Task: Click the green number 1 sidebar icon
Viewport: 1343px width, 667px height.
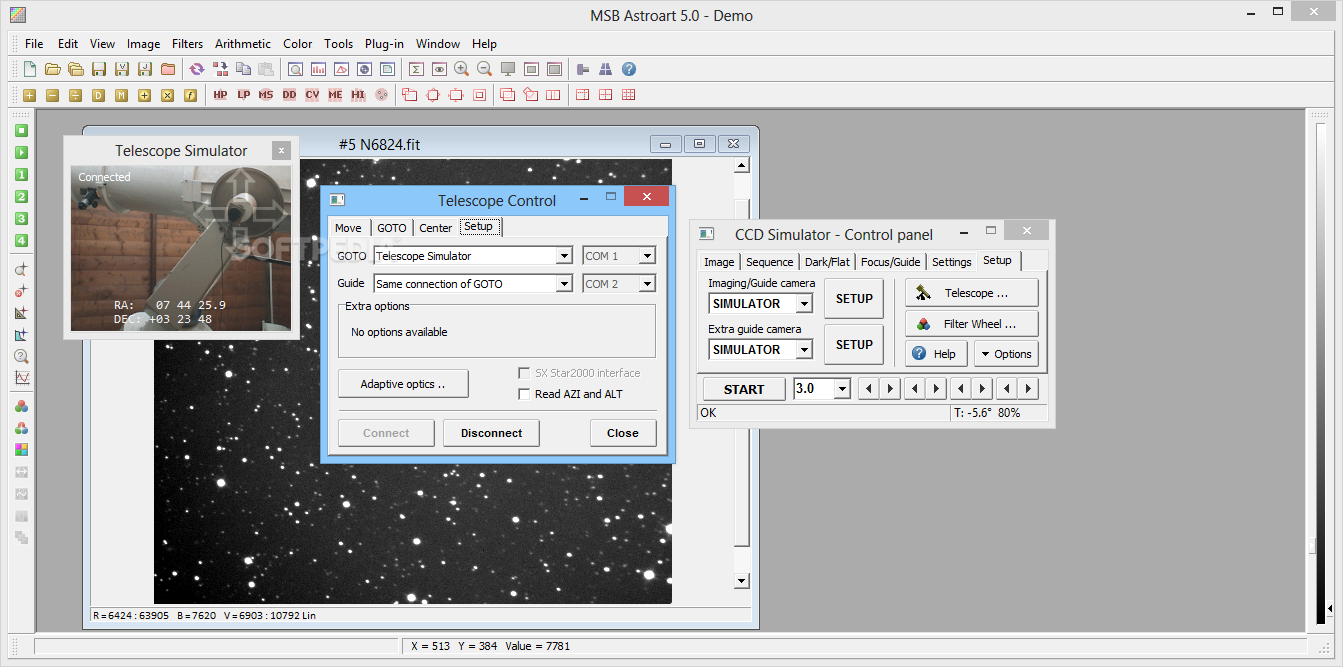Action: tap(21, 174)
